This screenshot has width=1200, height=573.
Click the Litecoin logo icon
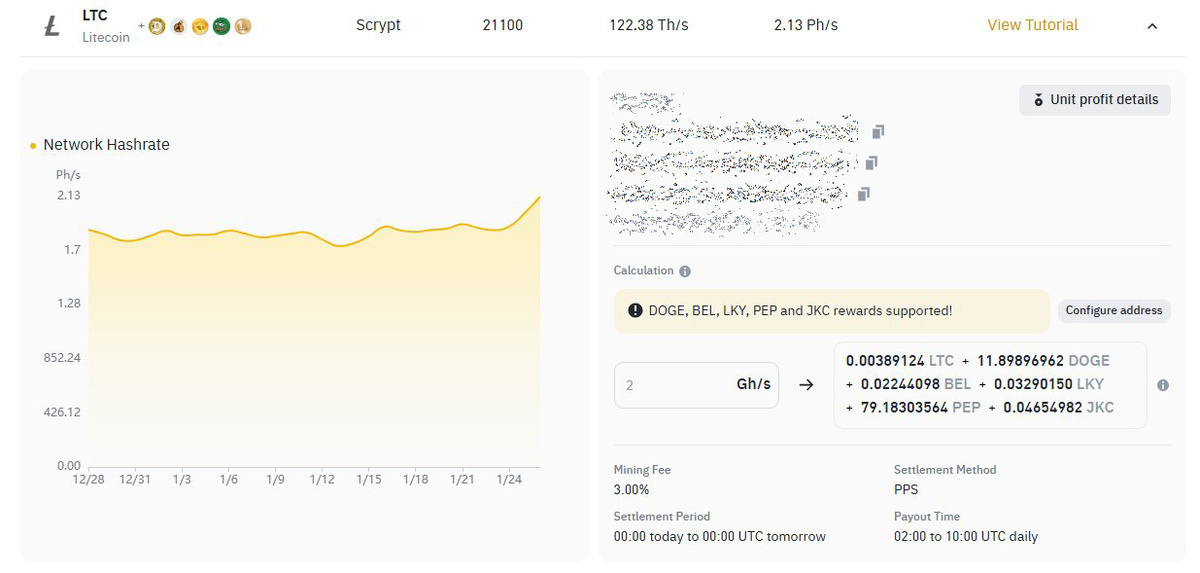(52, 27)
